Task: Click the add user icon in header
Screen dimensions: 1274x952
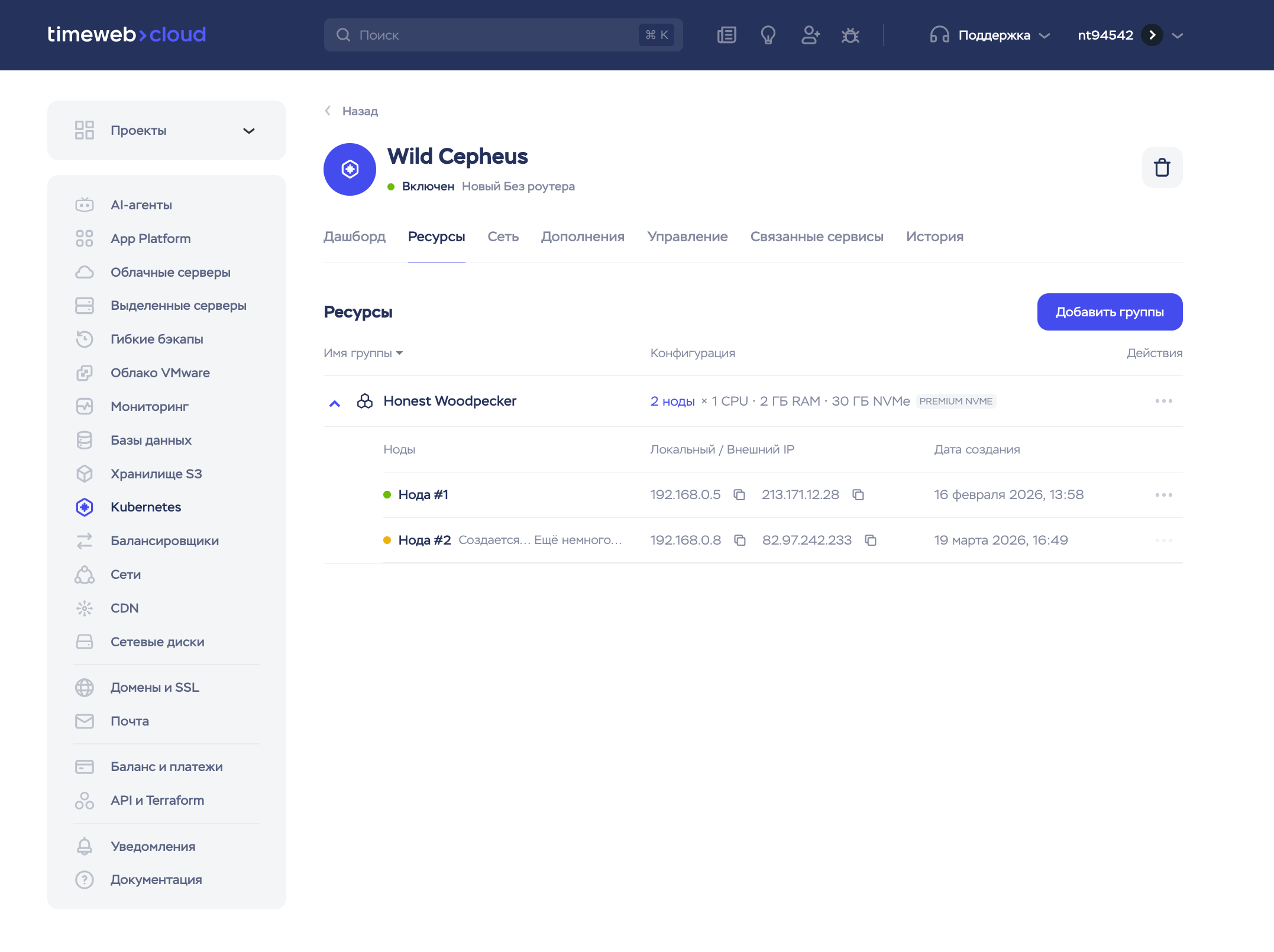Action: pos(810,35)
